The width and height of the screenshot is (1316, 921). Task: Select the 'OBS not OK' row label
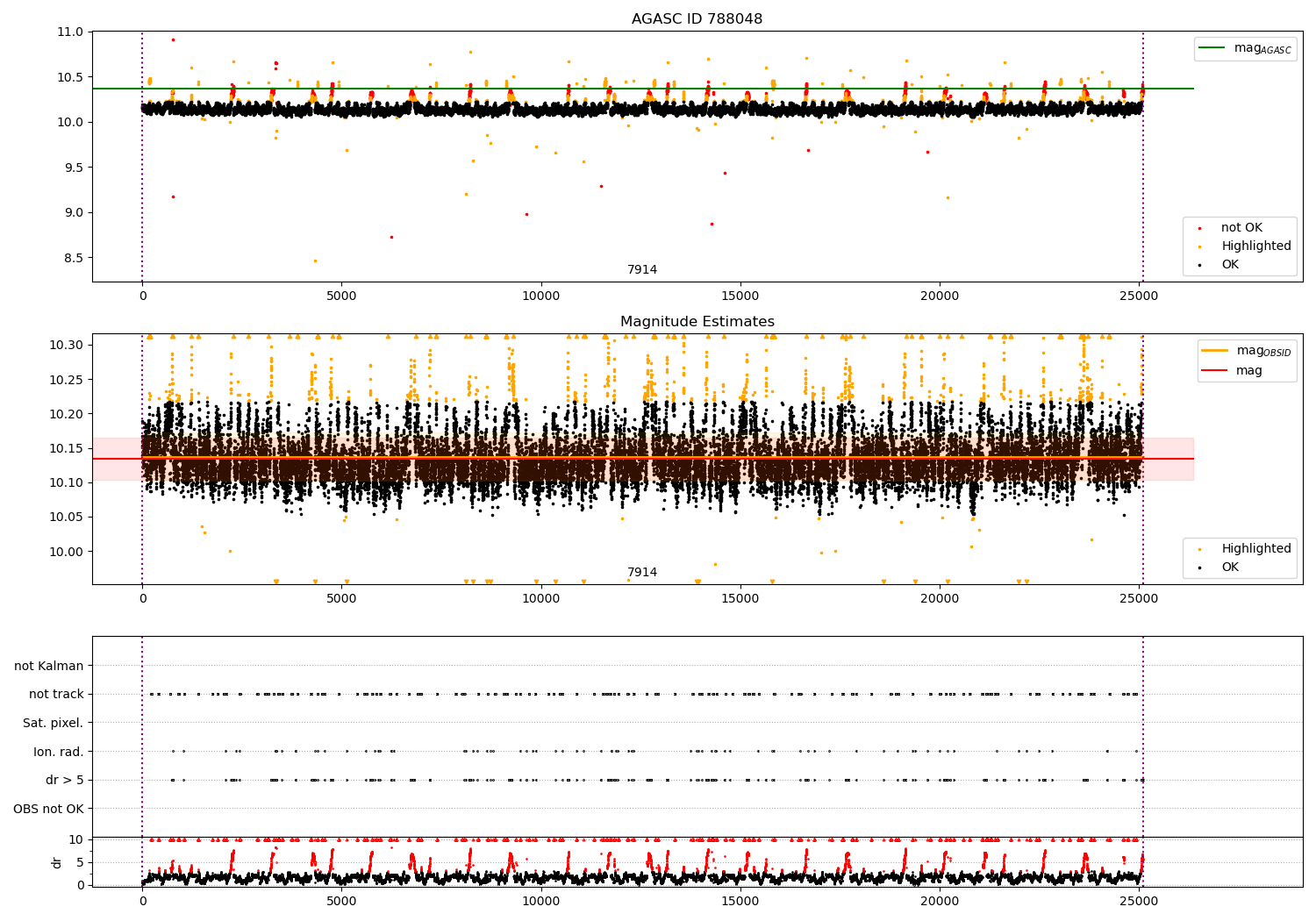(x=49, y=809)
